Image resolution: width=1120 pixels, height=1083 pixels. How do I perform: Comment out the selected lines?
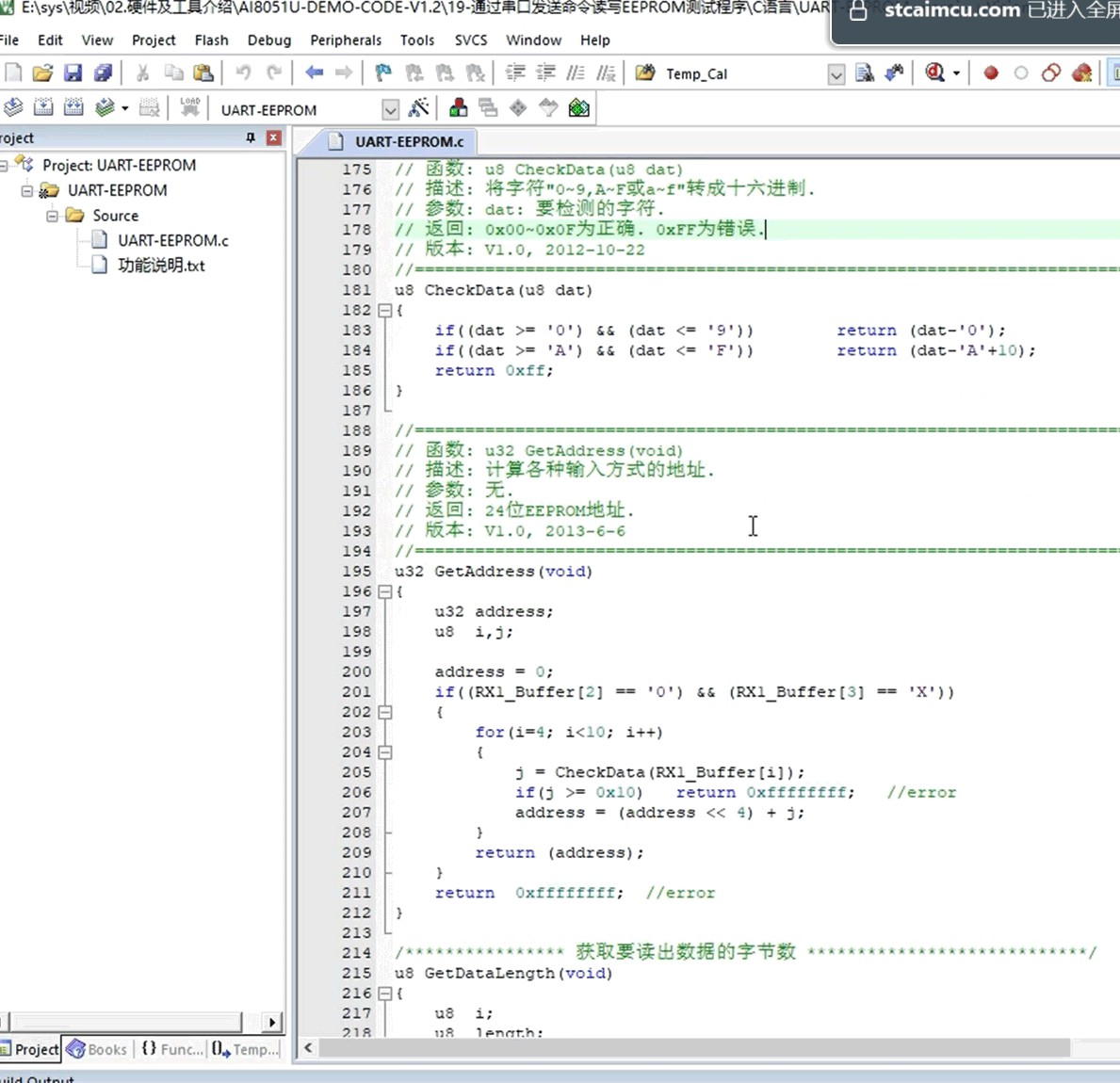(576, 73)
